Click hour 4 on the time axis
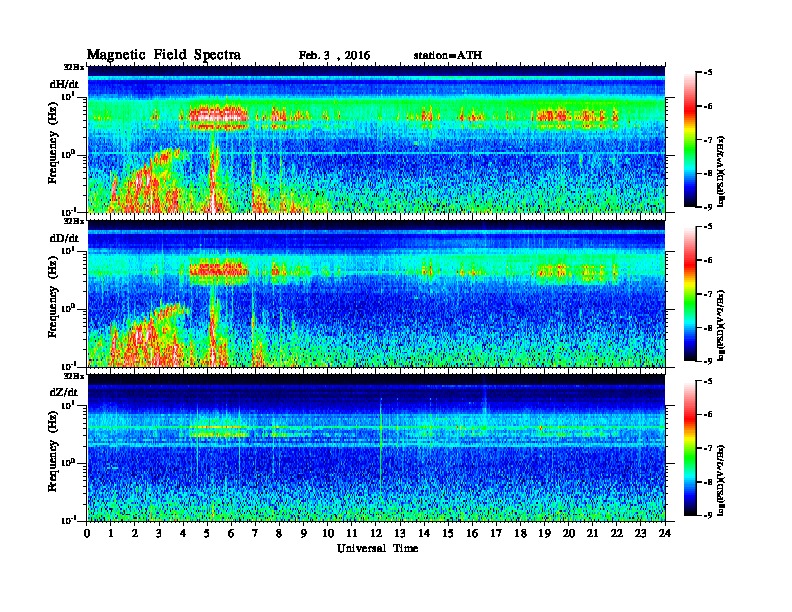This screenshot has height=612, width=792. tap(183, 534)
